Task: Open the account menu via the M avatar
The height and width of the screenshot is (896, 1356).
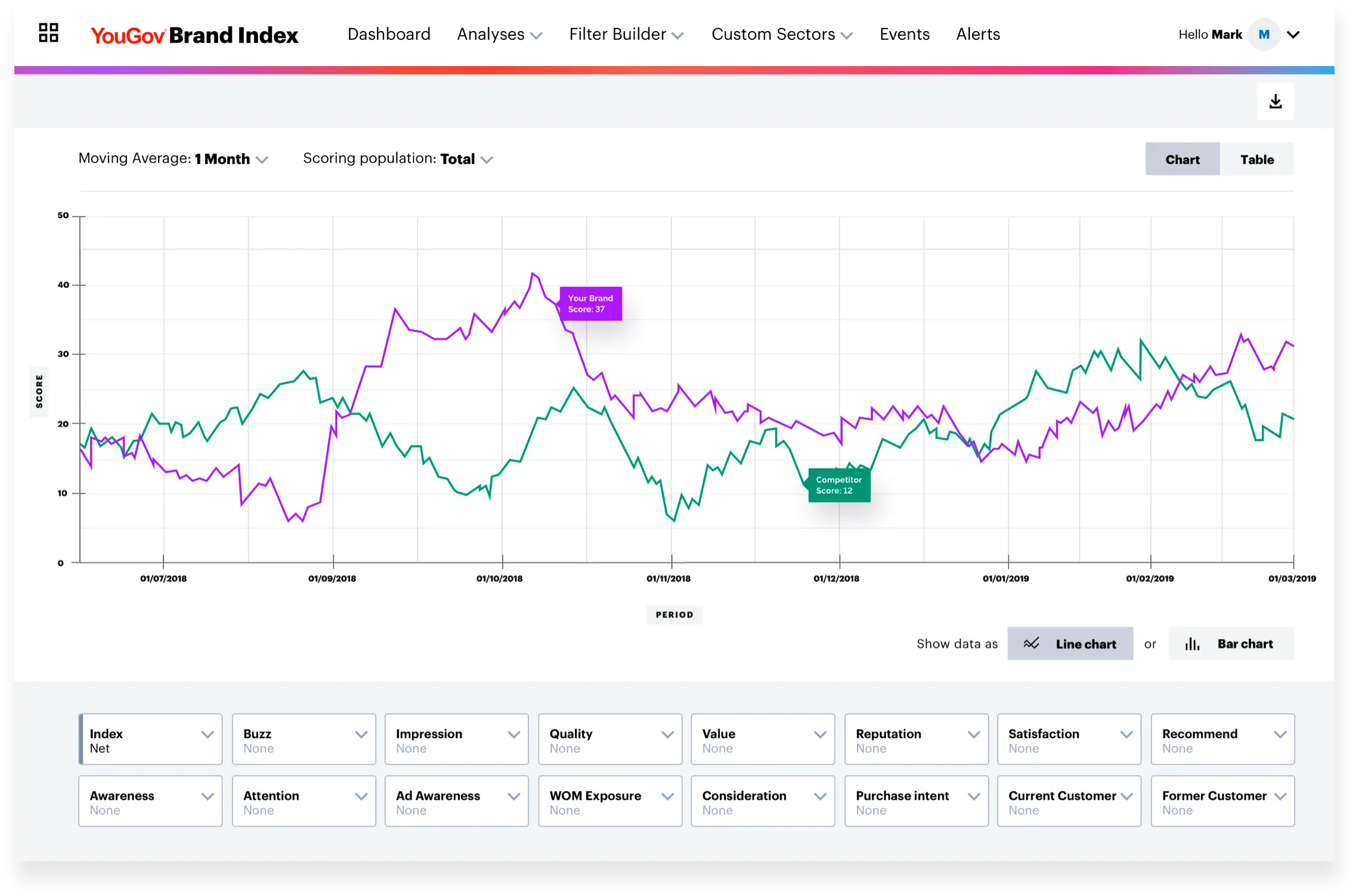Action: point(1263,34)
